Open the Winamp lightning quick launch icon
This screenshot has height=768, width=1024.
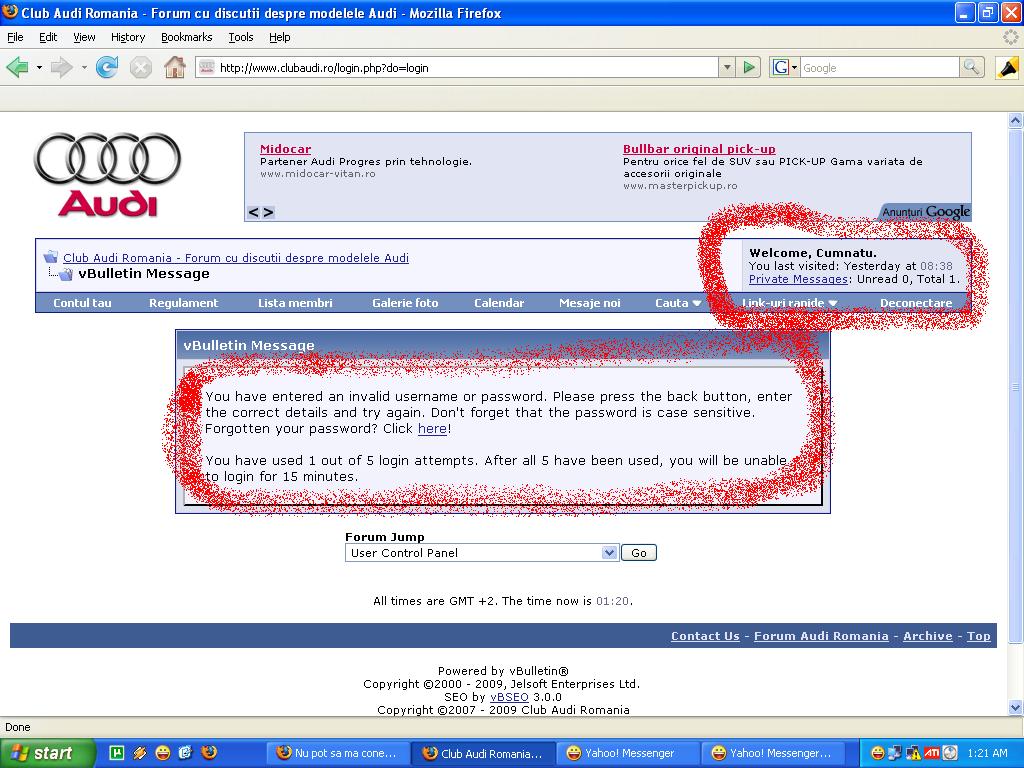(x=140, y=753)
